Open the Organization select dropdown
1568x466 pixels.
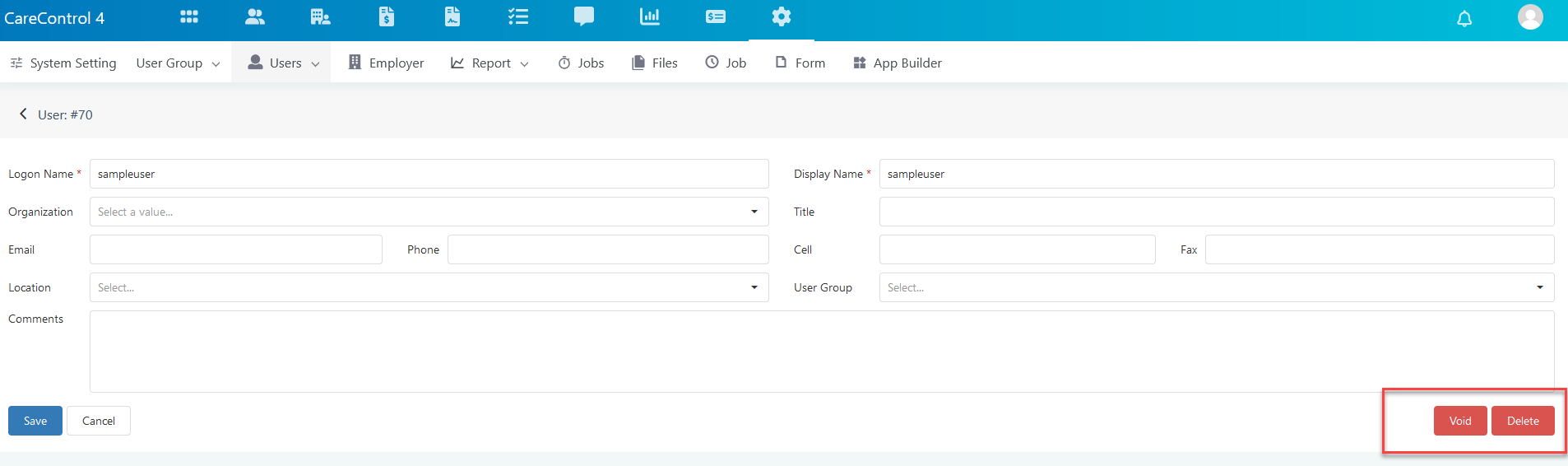pyautogui.click(x=429, y=212)
